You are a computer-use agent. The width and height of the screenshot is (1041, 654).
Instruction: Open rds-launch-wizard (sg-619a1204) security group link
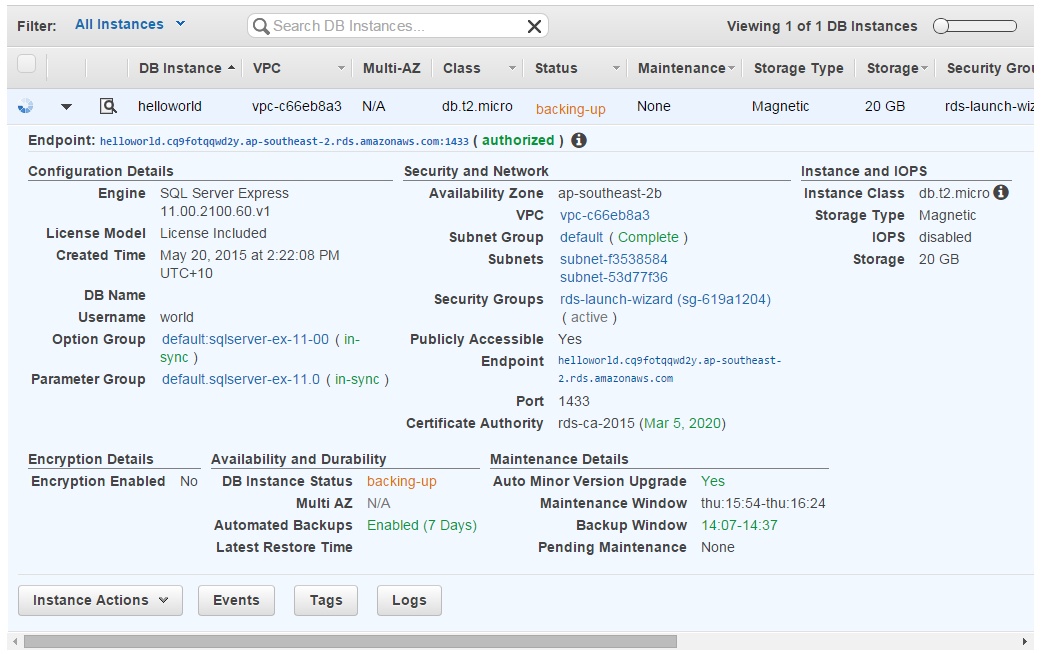(665, 299)
